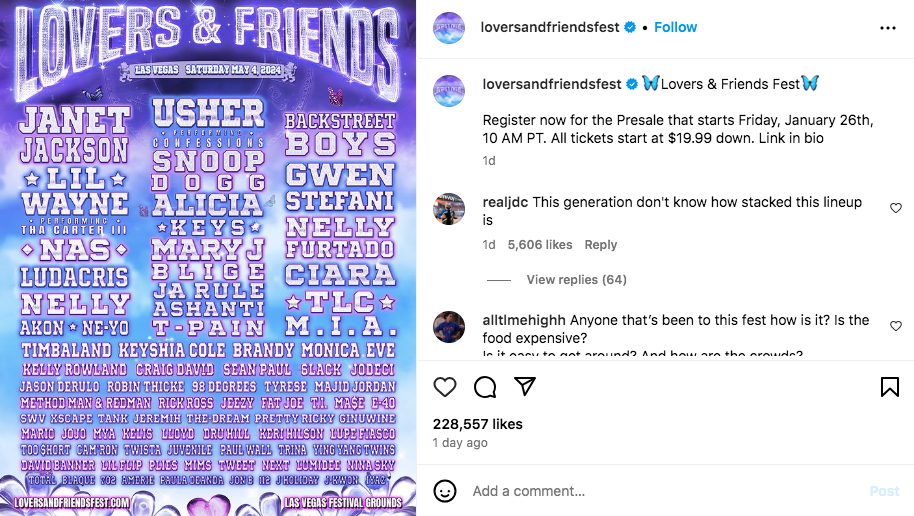Open realjdc's profile picture

[449, 209]
